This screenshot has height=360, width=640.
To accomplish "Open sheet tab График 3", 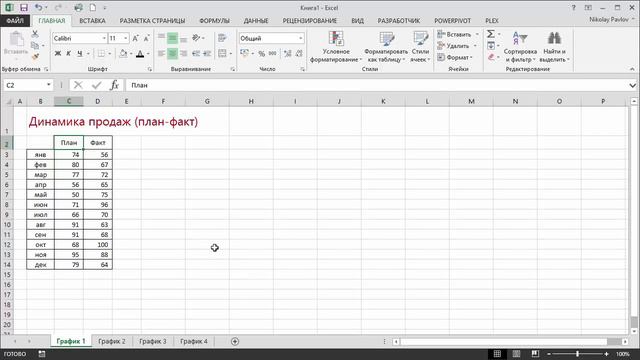I will tap(153, 341).
